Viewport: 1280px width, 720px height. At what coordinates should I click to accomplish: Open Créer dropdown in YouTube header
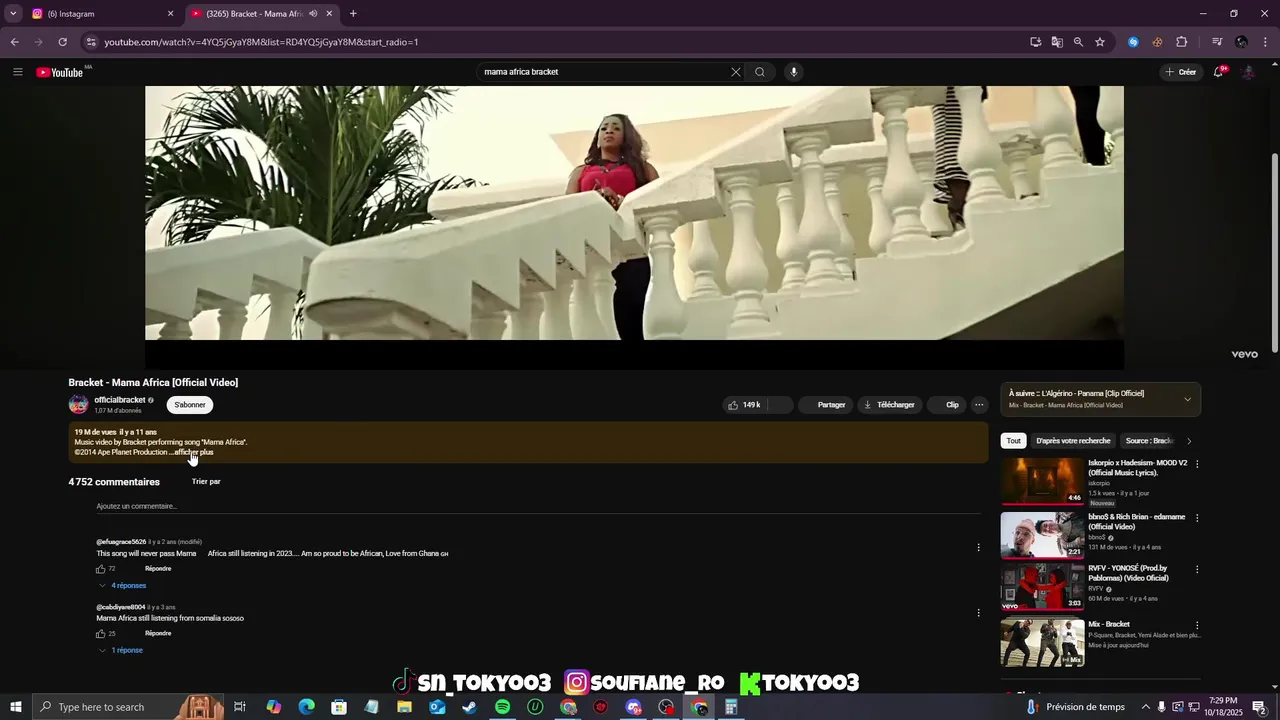point(1180,72)
